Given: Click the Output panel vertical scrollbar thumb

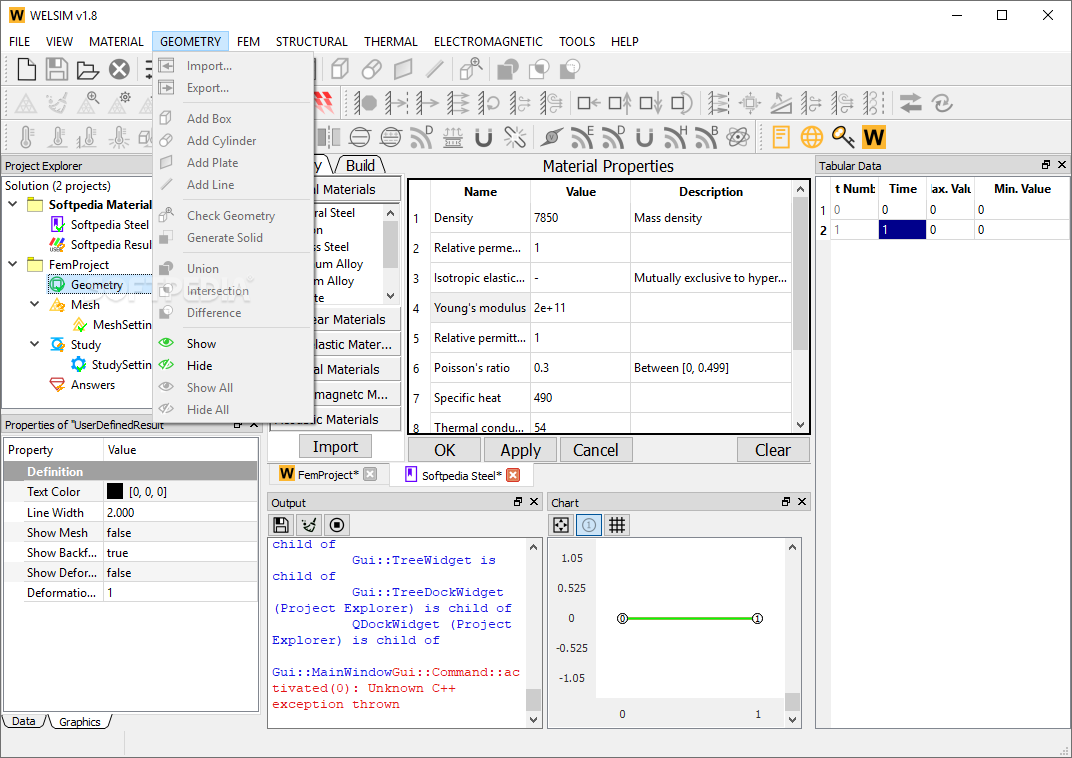Looking at the screenshot, I should [533, 699].
